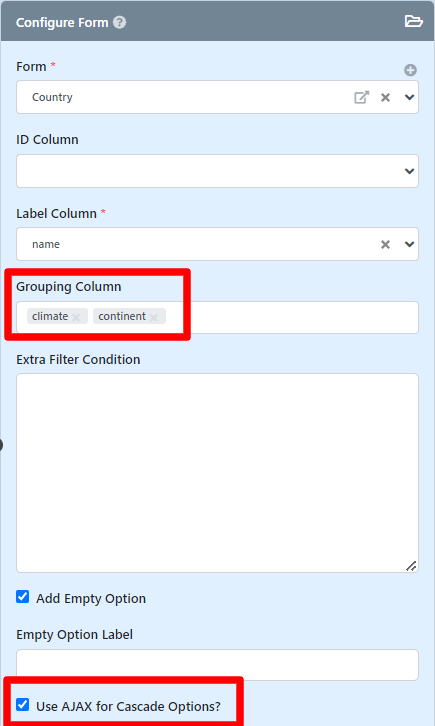
Task: Click the textarea resize handle corner
Action: point(411,566)
